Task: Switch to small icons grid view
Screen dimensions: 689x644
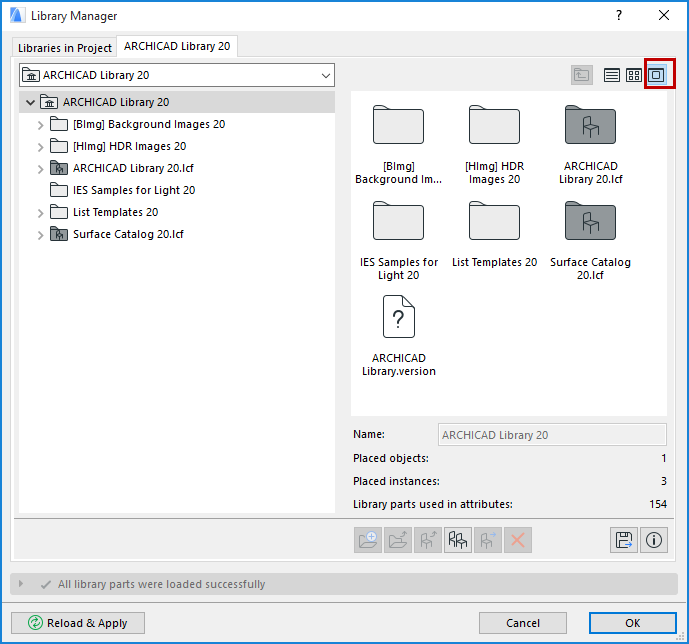Action: click(x=634, y=75)
